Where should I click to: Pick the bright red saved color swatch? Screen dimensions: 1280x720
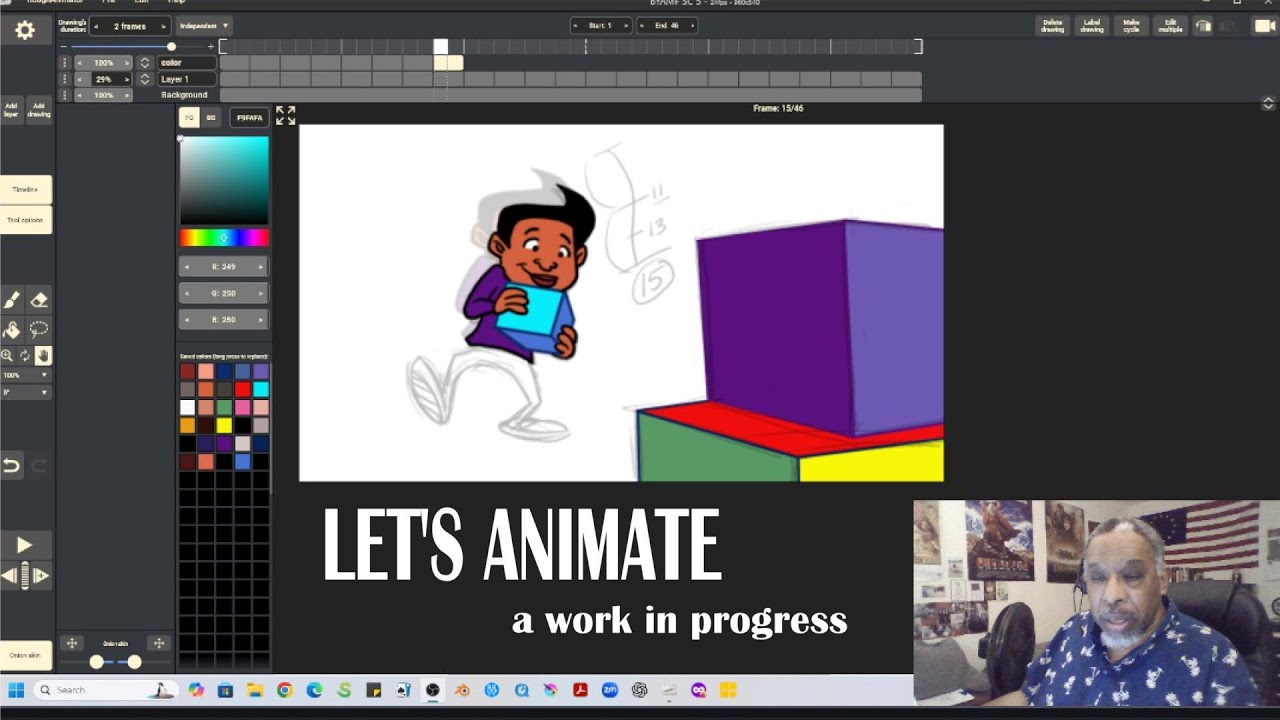[x=242, y=389]
